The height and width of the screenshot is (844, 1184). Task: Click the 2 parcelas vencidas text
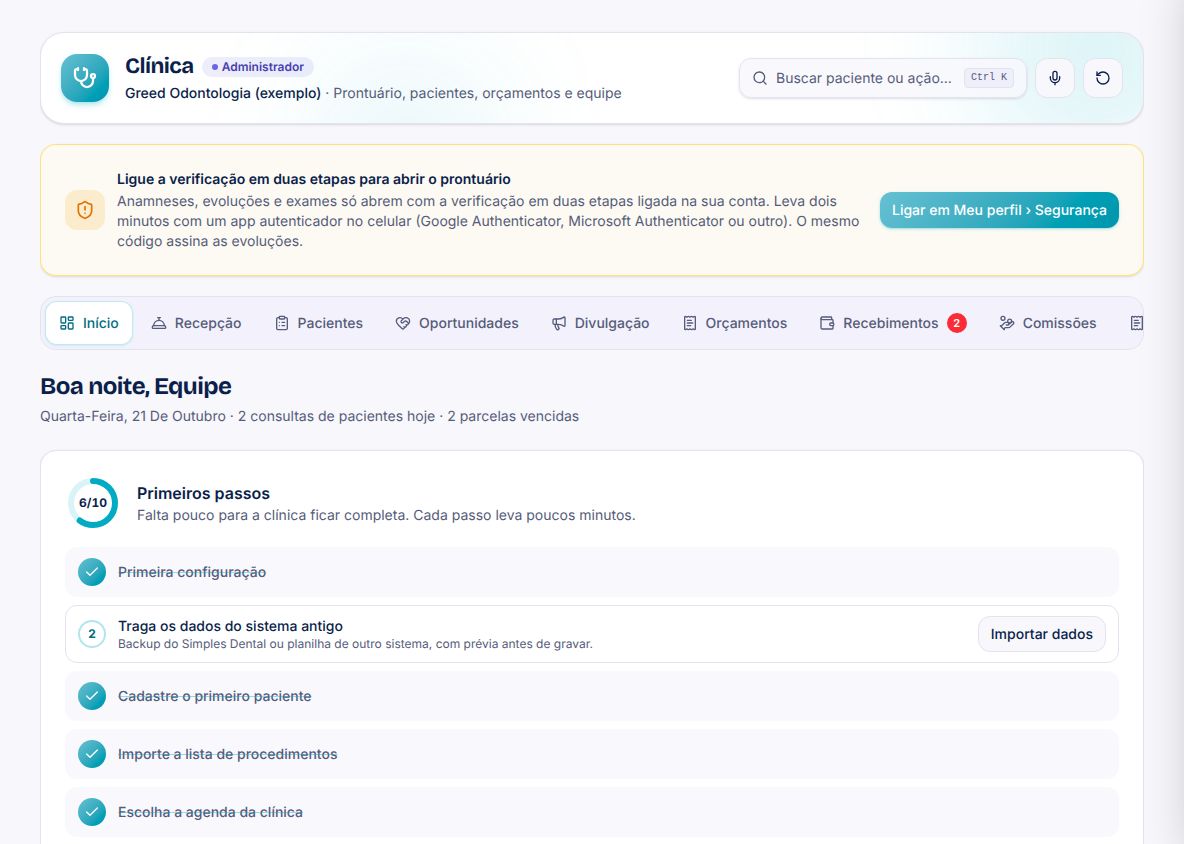513,416
